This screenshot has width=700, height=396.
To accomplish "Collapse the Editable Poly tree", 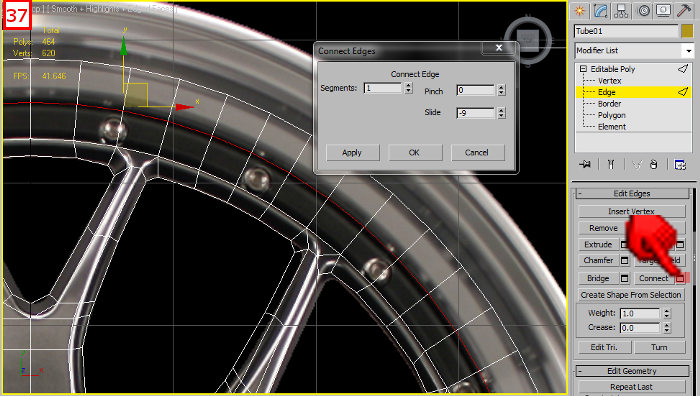I will (583, 69).
